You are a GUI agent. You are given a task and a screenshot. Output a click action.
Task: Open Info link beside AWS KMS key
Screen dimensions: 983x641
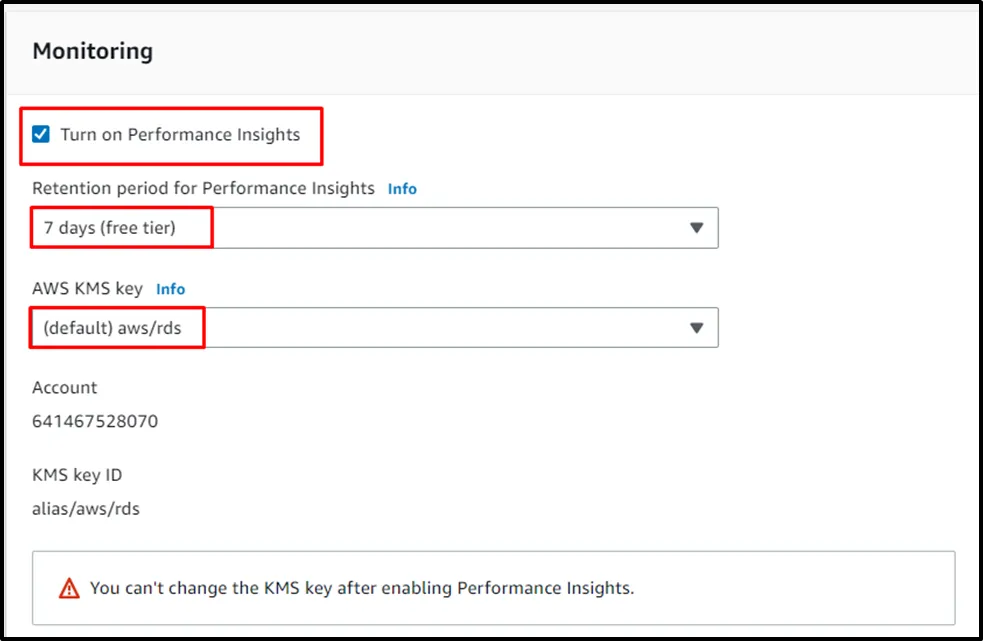[170, 288]
